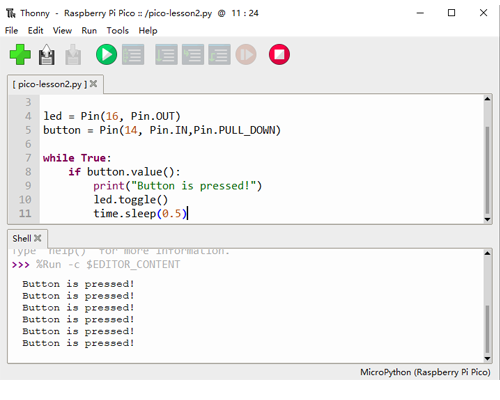The image size is (500, 400).
Task: Maximize the Thonny window
Action: click(x=451, y=13)
